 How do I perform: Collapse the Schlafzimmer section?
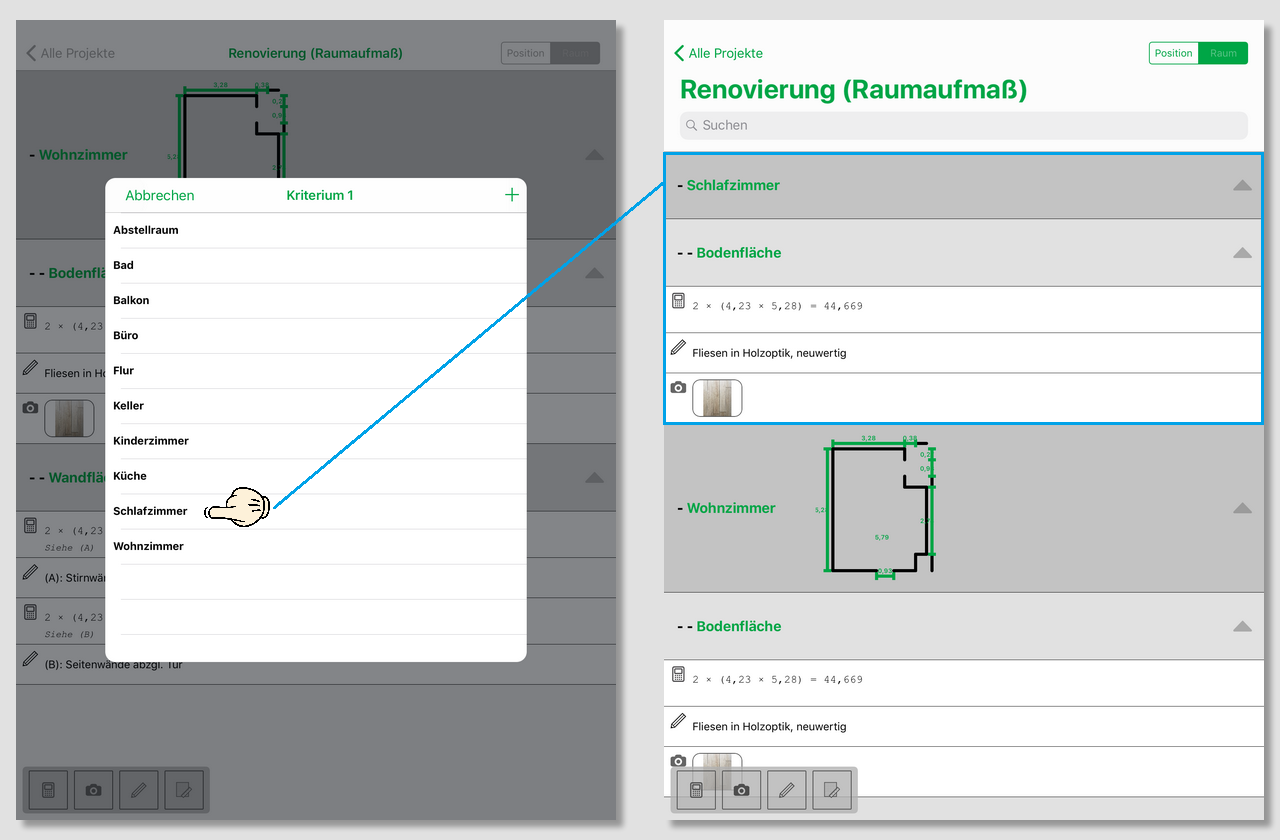coord(1242,185)
